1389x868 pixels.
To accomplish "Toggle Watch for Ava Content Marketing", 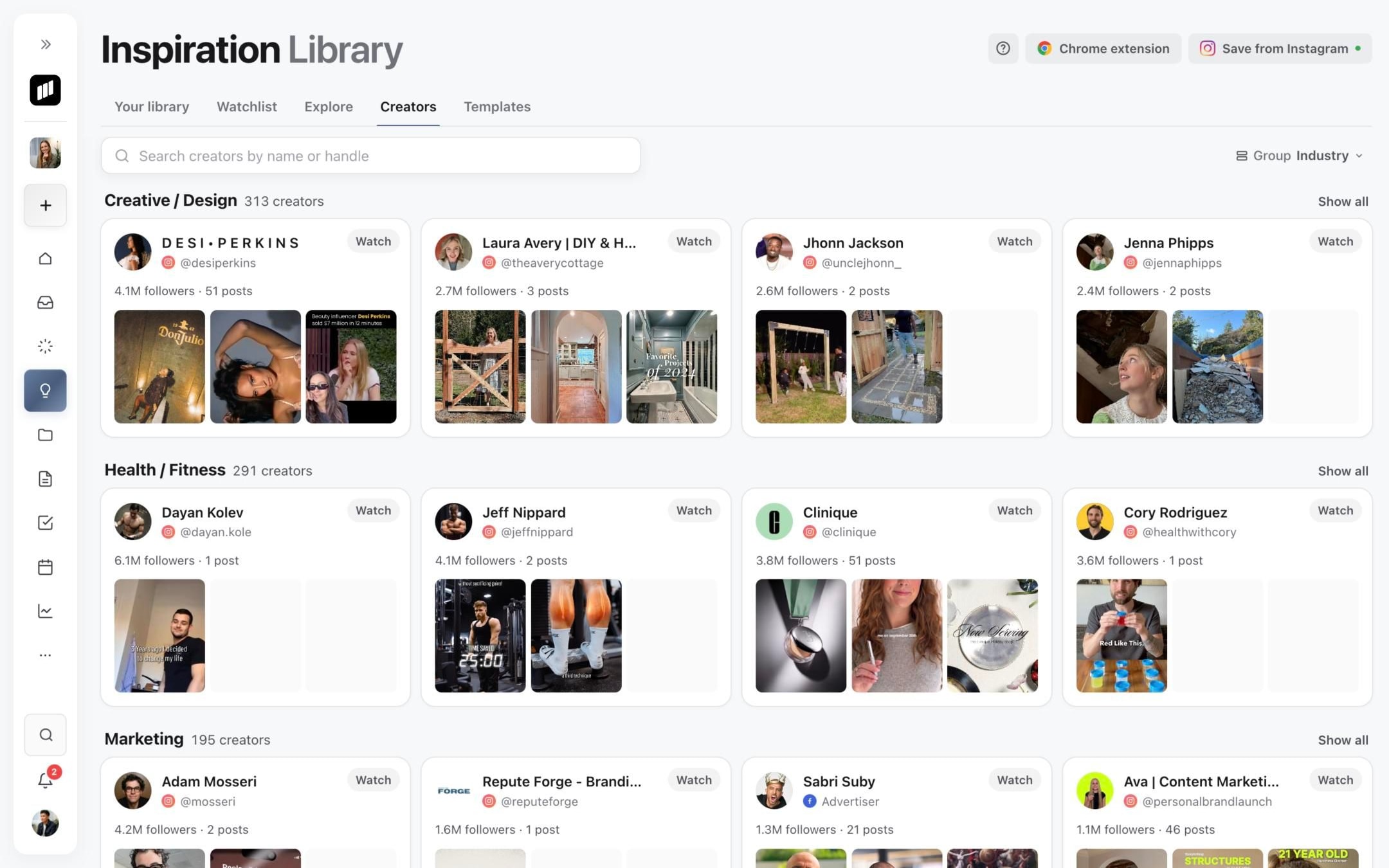I will click(1336, 780).
